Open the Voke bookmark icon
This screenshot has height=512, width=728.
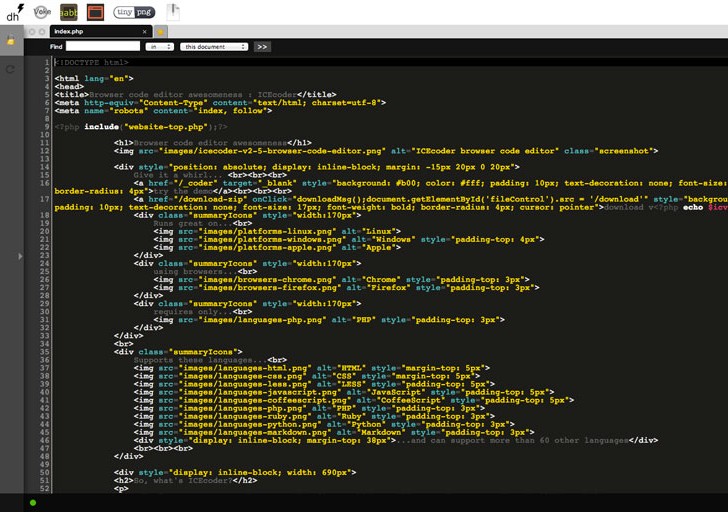(42, 12)
